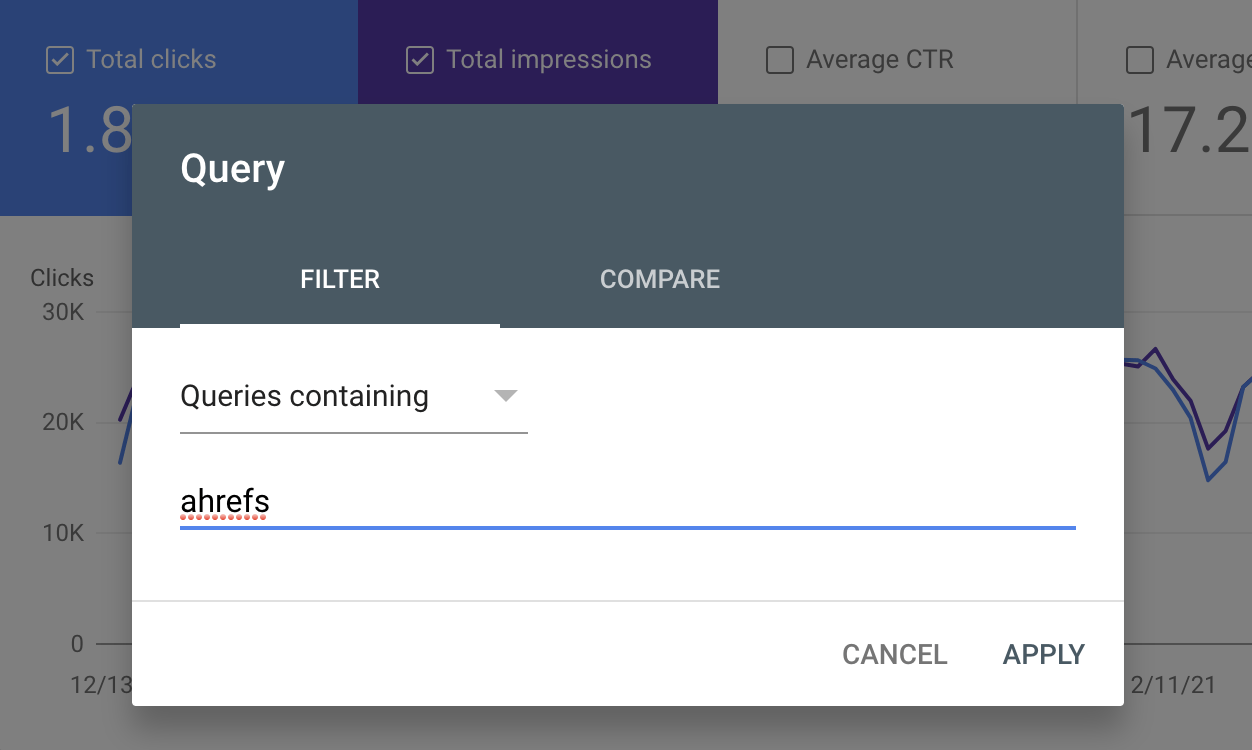Click the gray dropdown arrow triangle

[506, 396]
